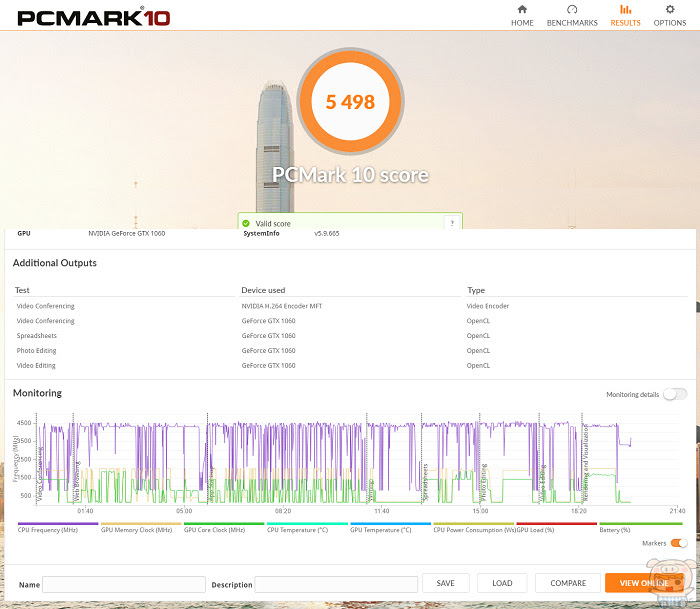700x609 pixels.
Task: Click the gear icon above Options
Action: coord(670,9)
